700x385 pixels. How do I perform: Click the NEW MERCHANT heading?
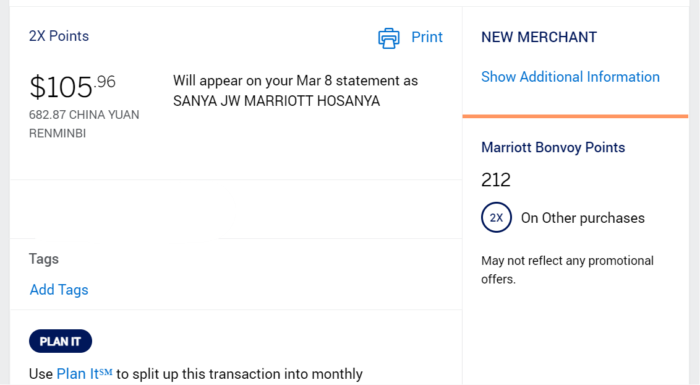(539, 37)
